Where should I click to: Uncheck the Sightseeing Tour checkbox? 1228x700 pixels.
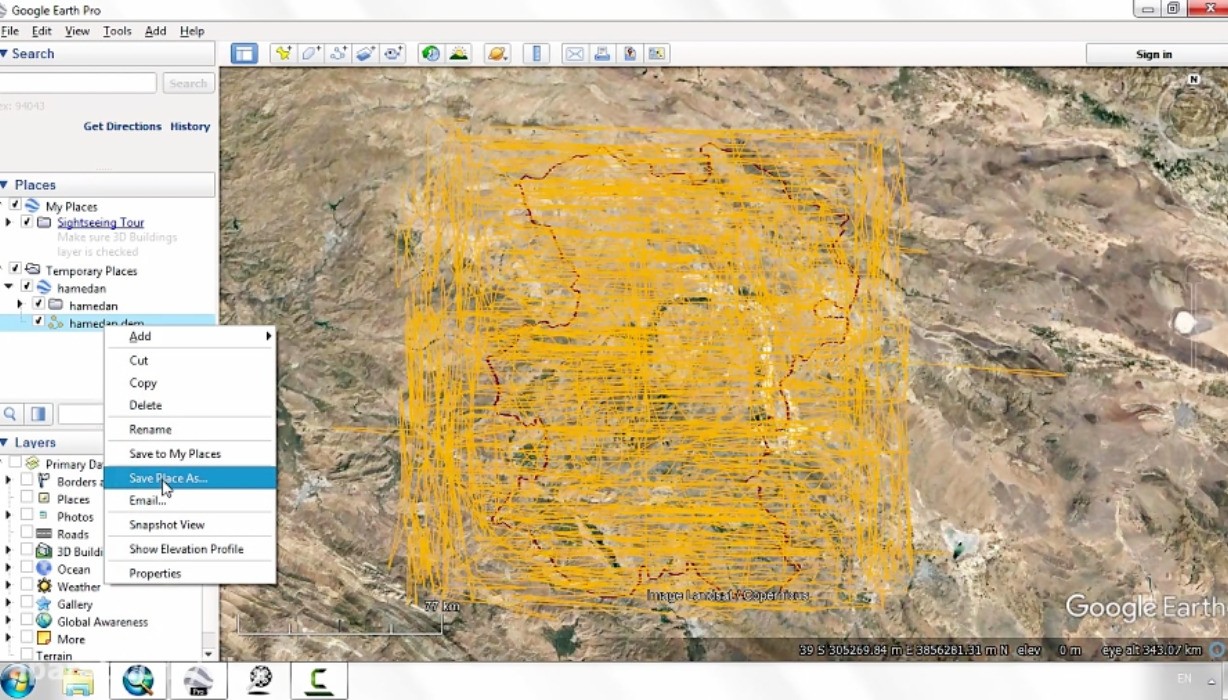coord(27,222)
